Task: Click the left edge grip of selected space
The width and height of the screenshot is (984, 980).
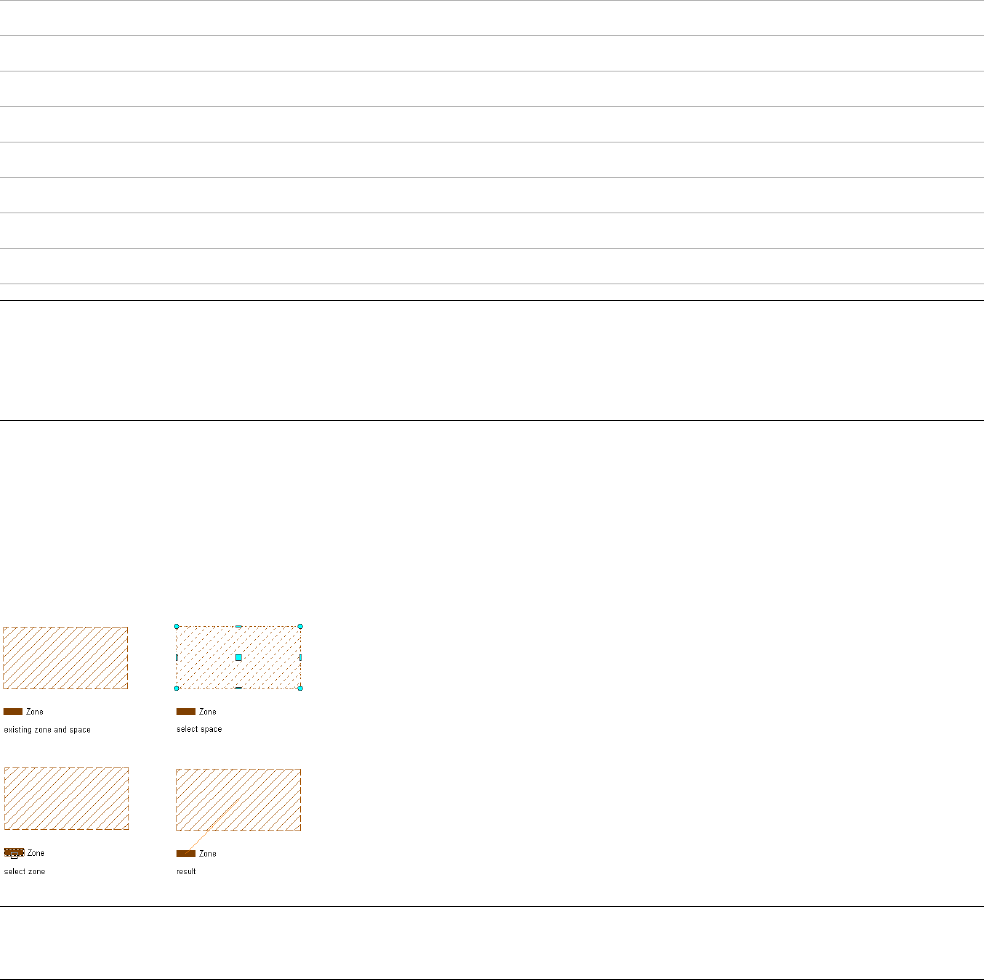Action: [x=177, y=657]
